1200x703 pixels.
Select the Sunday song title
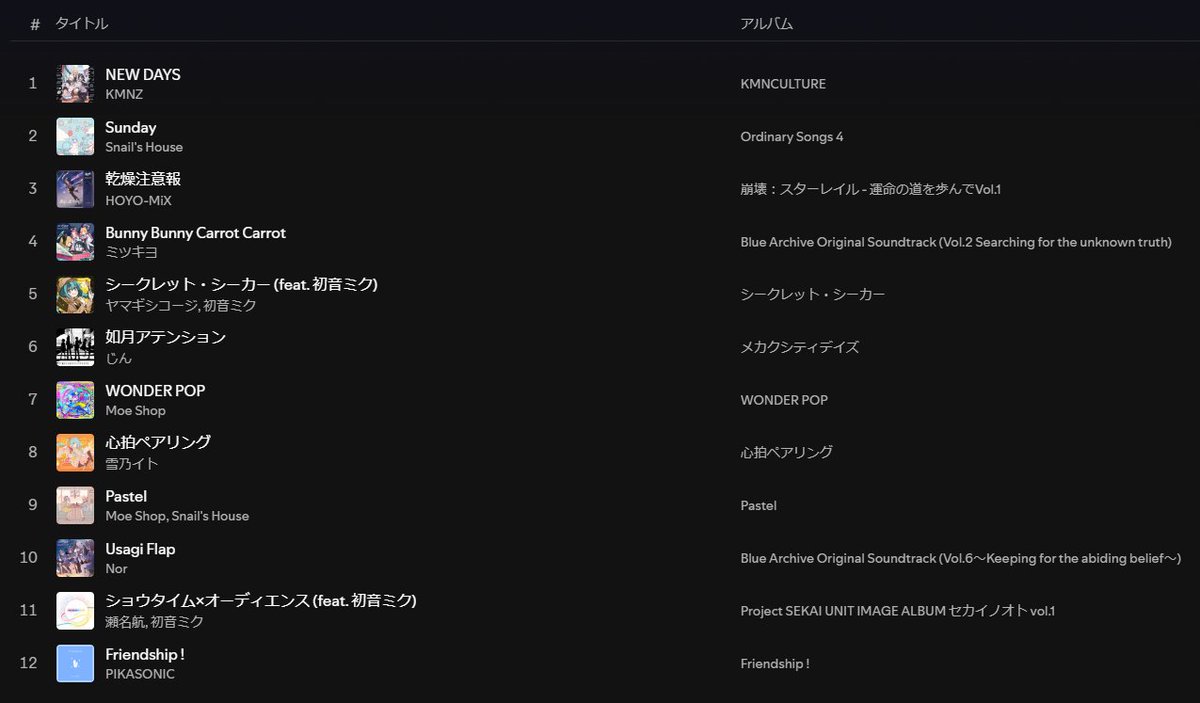[131, 128]
